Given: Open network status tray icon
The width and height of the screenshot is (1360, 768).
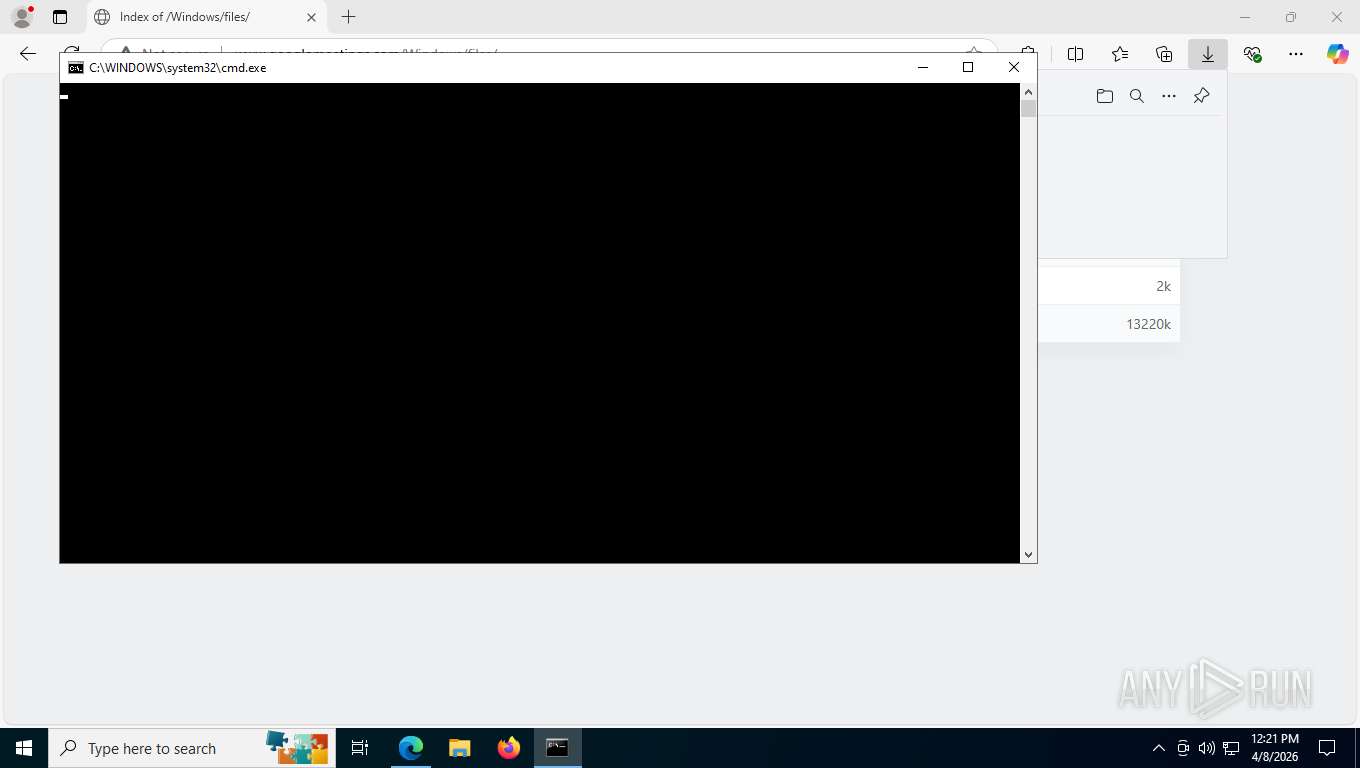Looking at the screenshot, I should pyautogui.click(x=1231, y=748).
